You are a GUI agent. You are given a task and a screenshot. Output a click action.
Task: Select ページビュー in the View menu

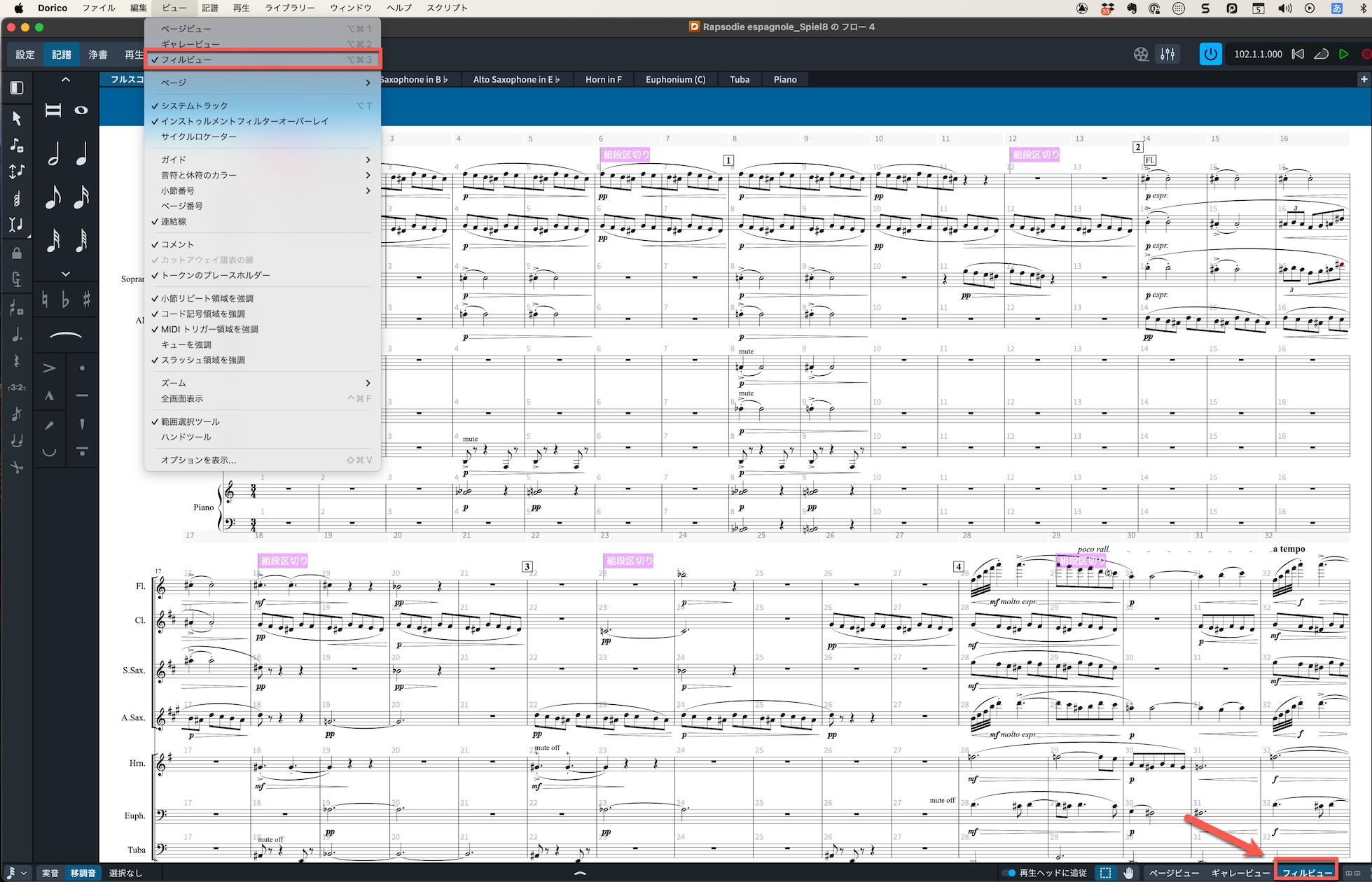(262, 29)
